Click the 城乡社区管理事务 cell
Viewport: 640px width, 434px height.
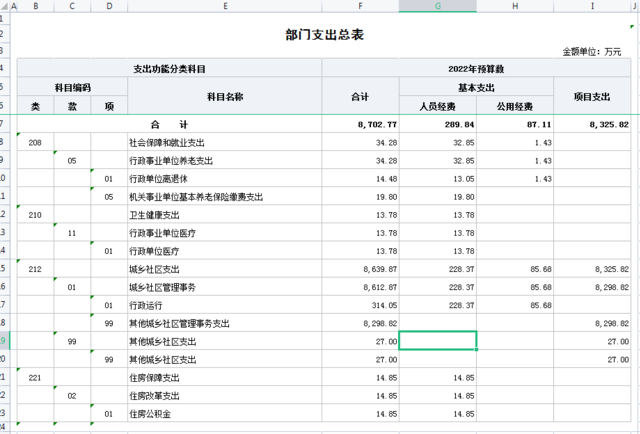(224, 286)
